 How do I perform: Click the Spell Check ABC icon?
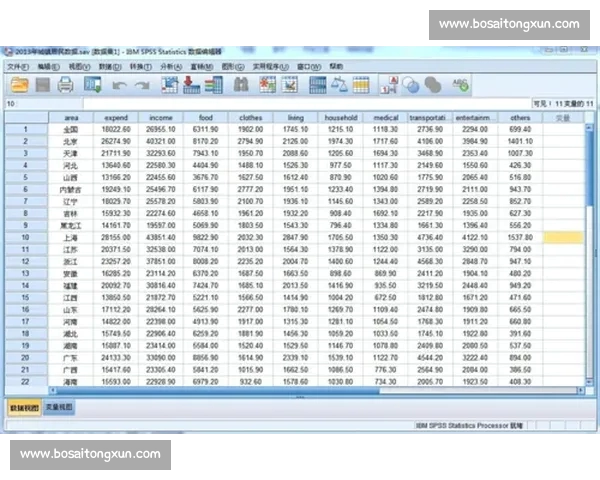pyautogui.click(x=460, y=86)
